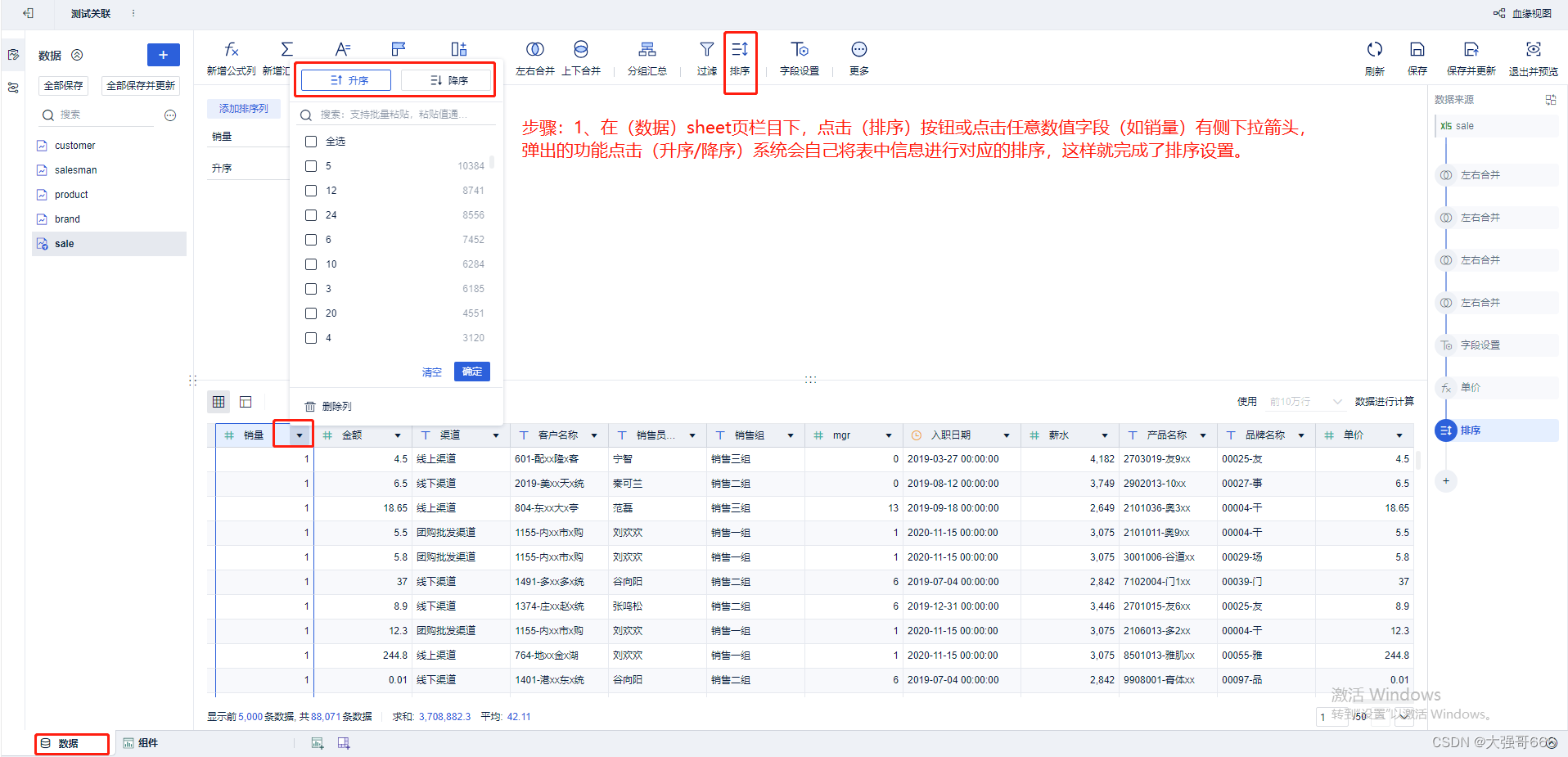Click the 退出并预览 icon
Viewport: 1568px width, 757px height.
pyautogui.click(x=1534, y=50)
